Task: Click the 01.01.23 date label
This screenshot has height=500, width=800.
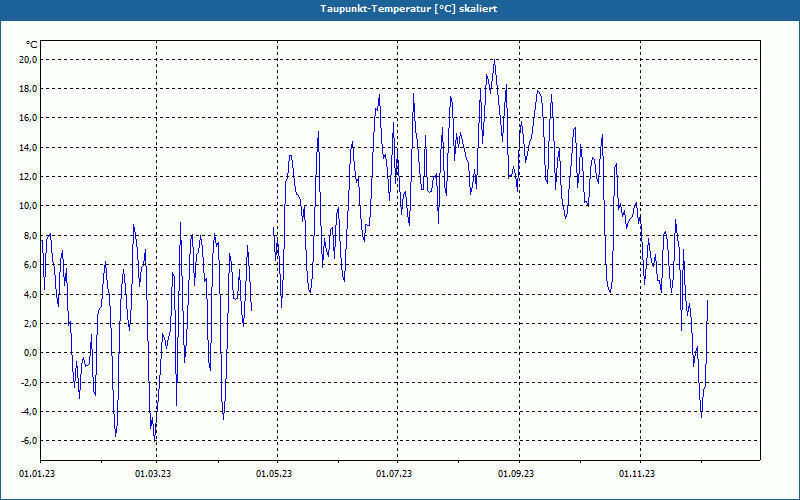Action: (x=37, y=474)
